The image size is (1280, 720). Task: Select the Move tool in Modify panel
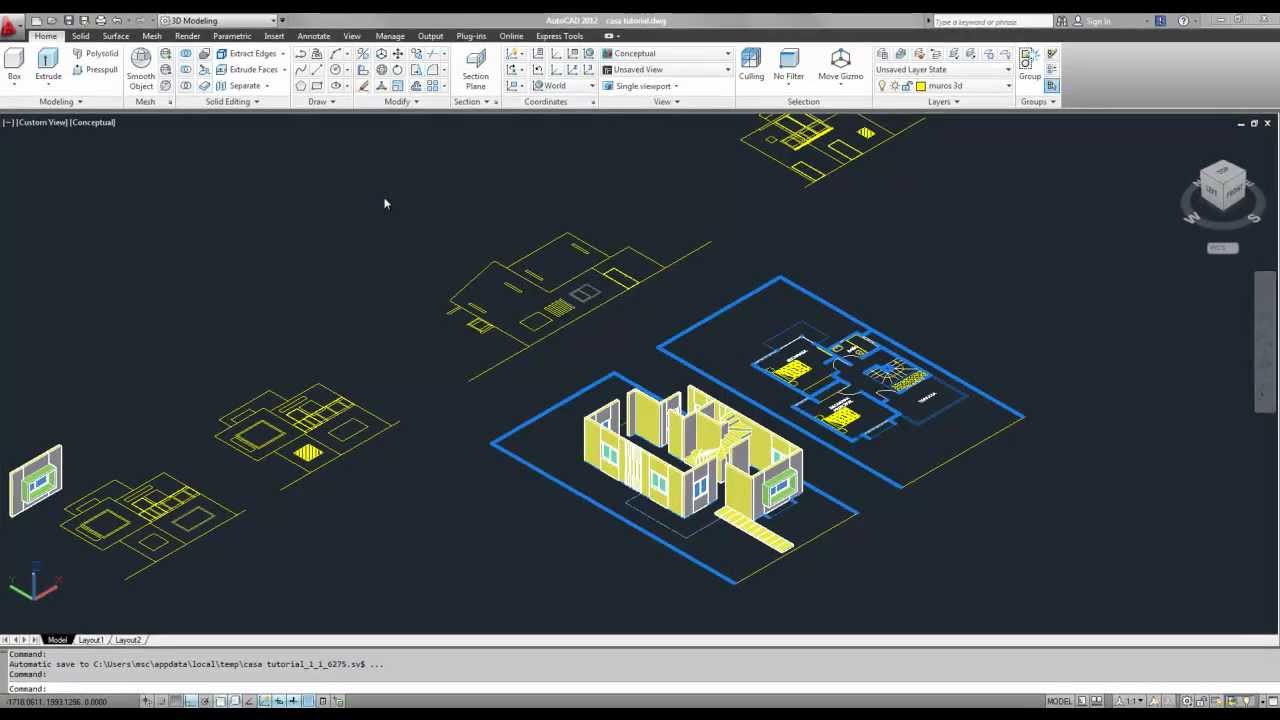(398, 54)
